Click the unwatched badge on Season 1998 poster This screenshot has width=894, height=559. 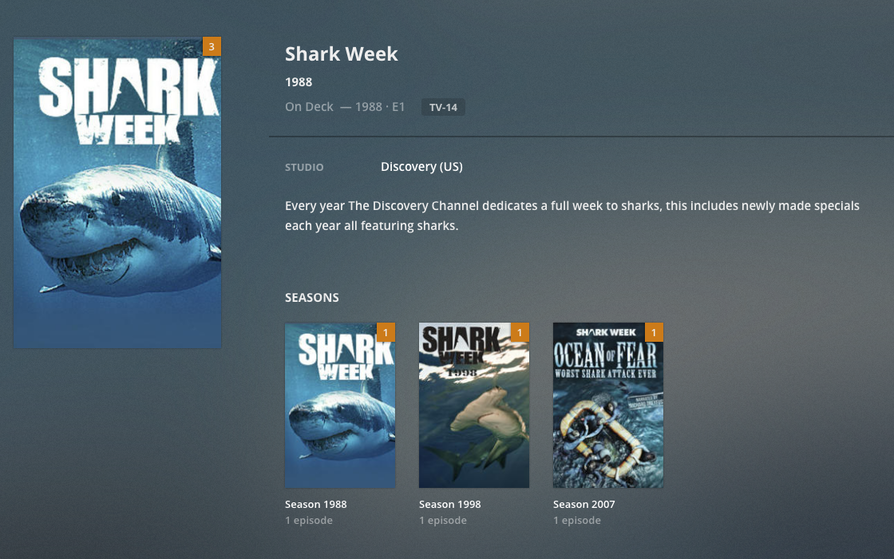click(x=519, y=333)
